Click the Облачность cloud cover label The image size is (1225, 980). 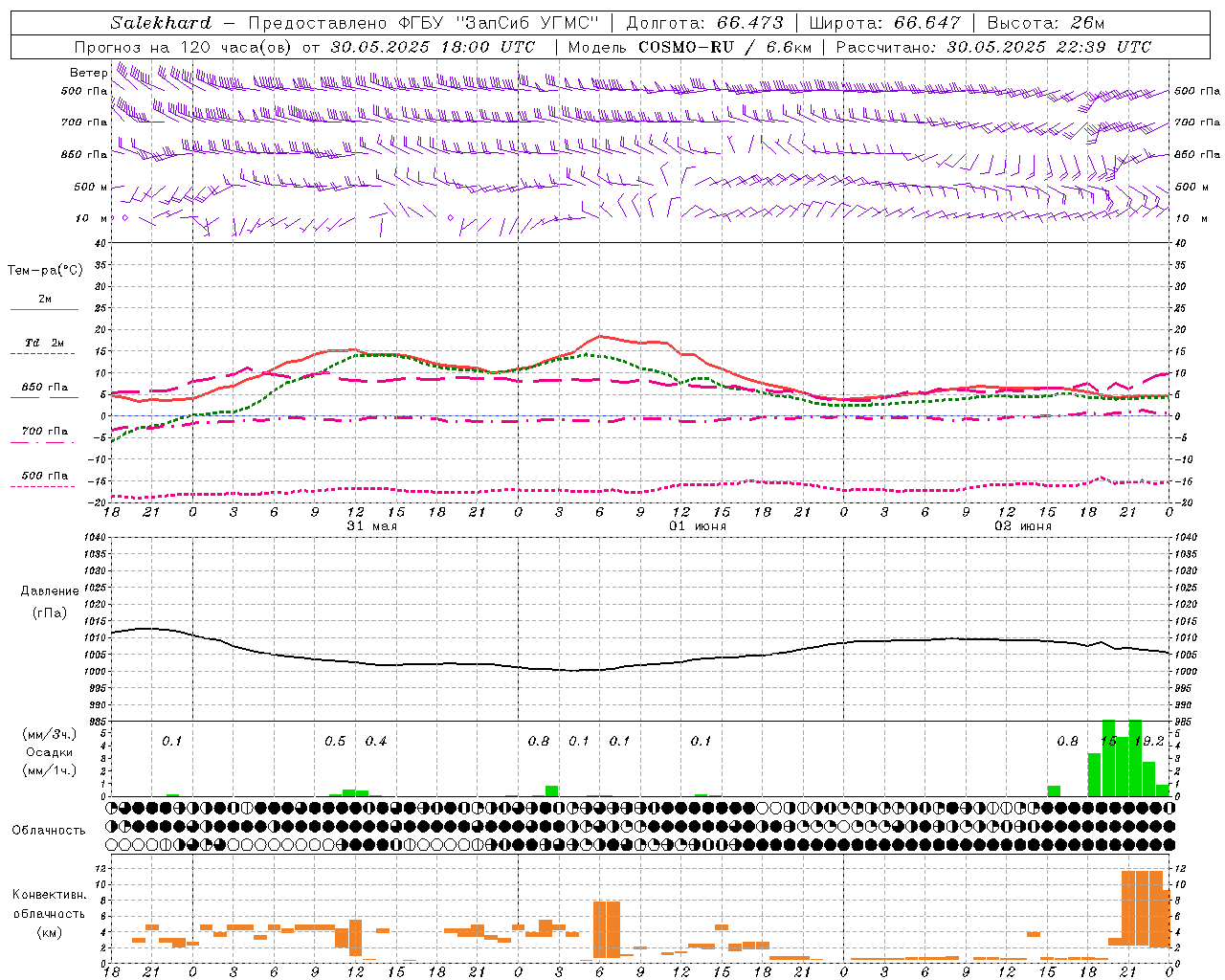point(49,830)
